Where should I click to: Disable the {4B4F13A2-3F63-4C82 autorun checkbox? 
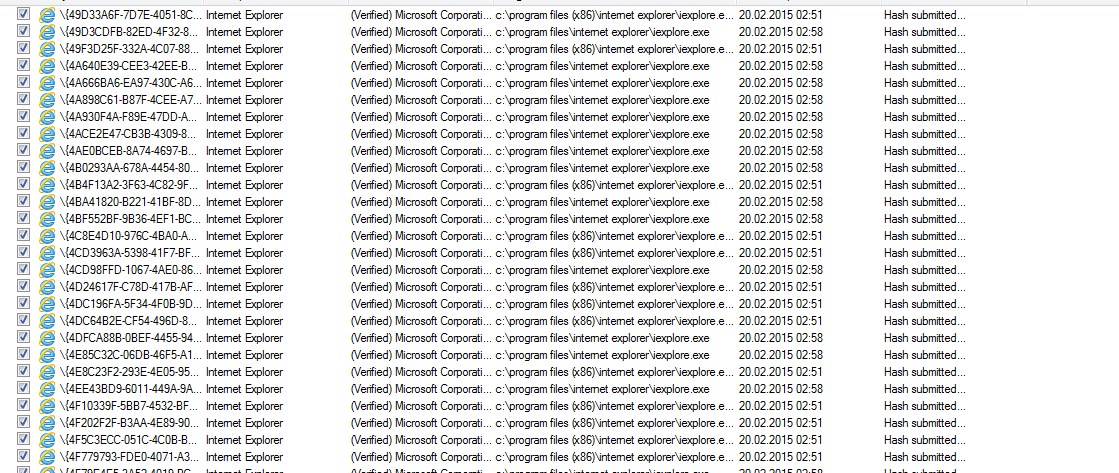coord(24,183)
